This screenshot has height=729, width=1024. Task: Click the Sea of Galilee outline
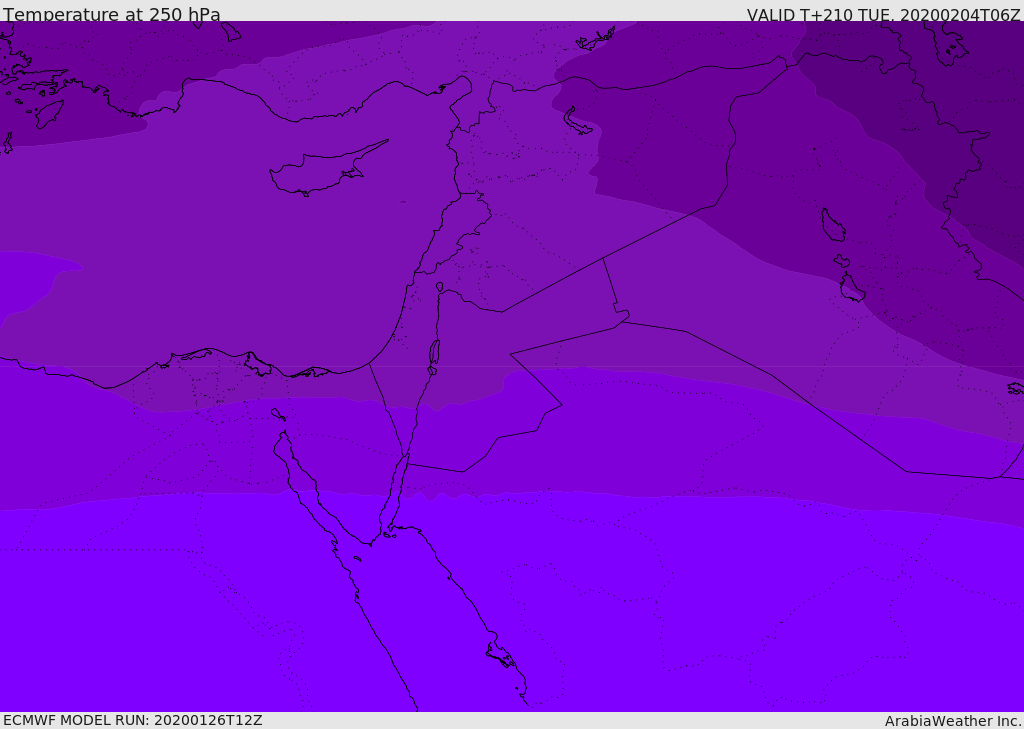439,287
